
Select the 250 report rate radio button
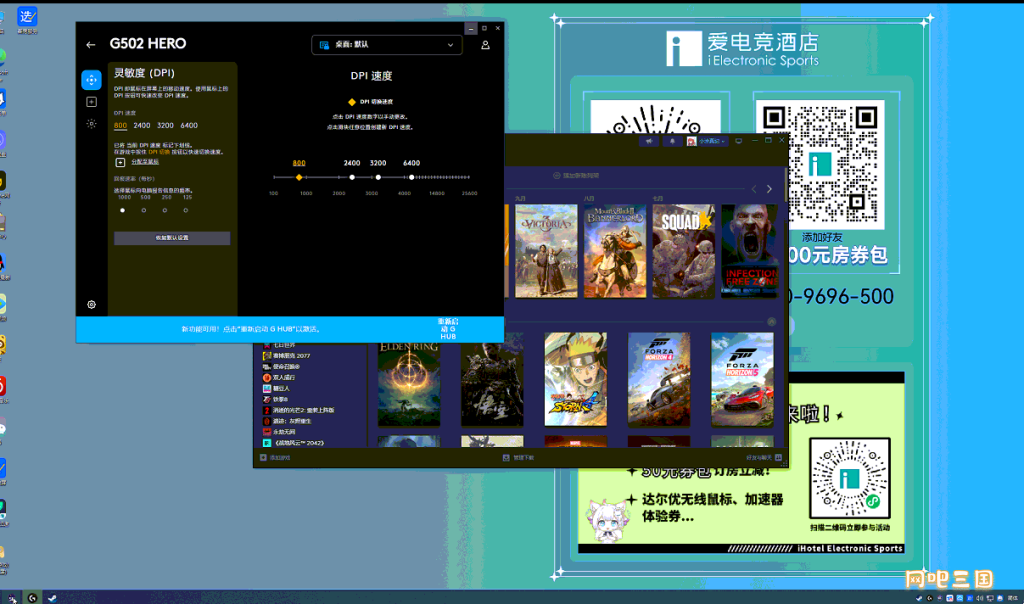165,210
